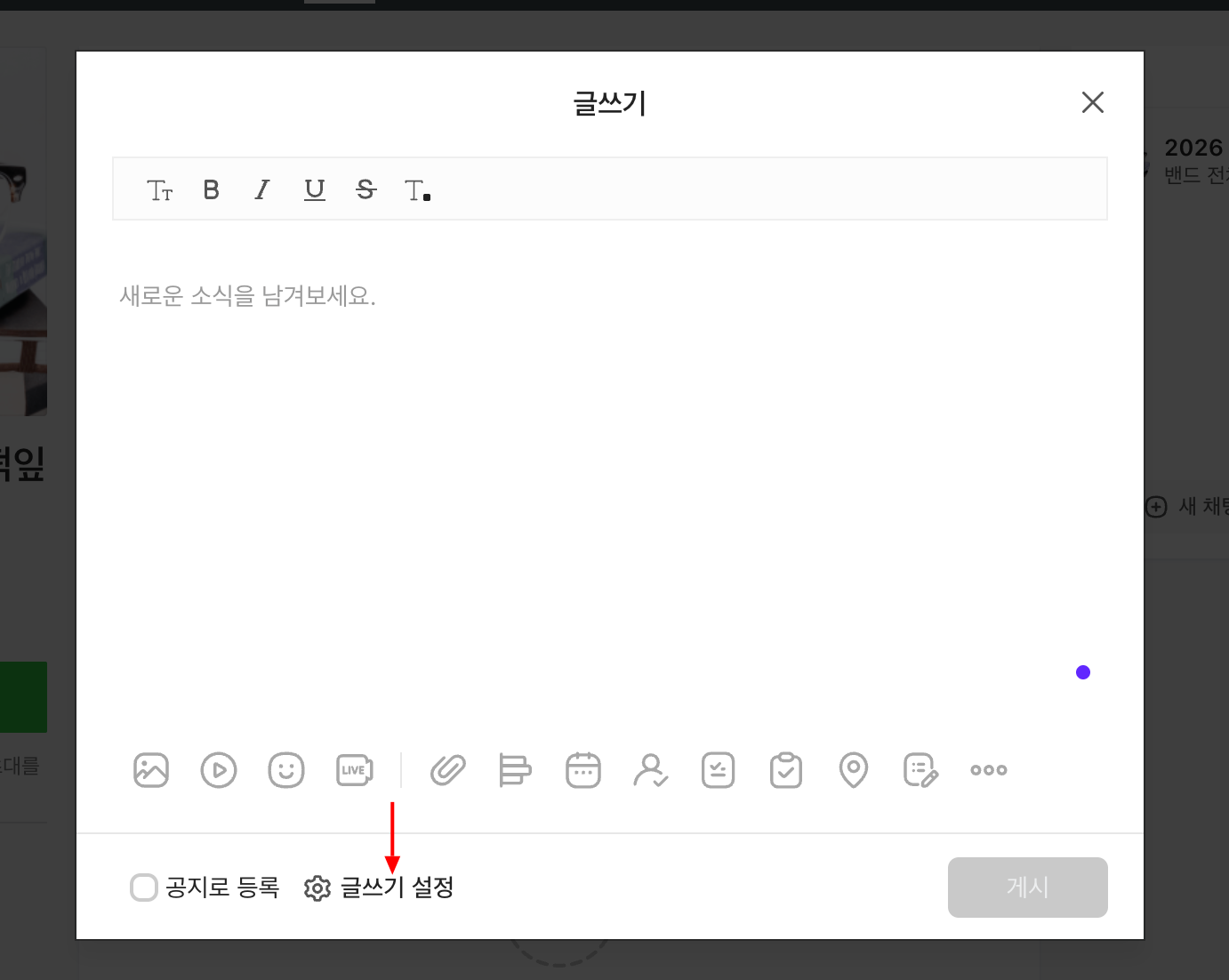Click the list-with-pencil icon
1229x980 pixels.
click(x=920, y=770)
